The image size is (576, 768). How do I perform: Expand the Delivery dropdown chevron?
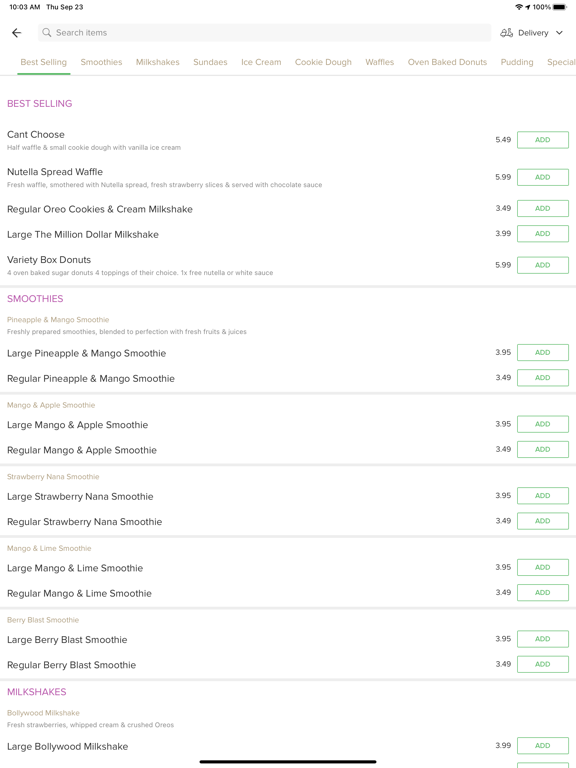tap(559, 33)
